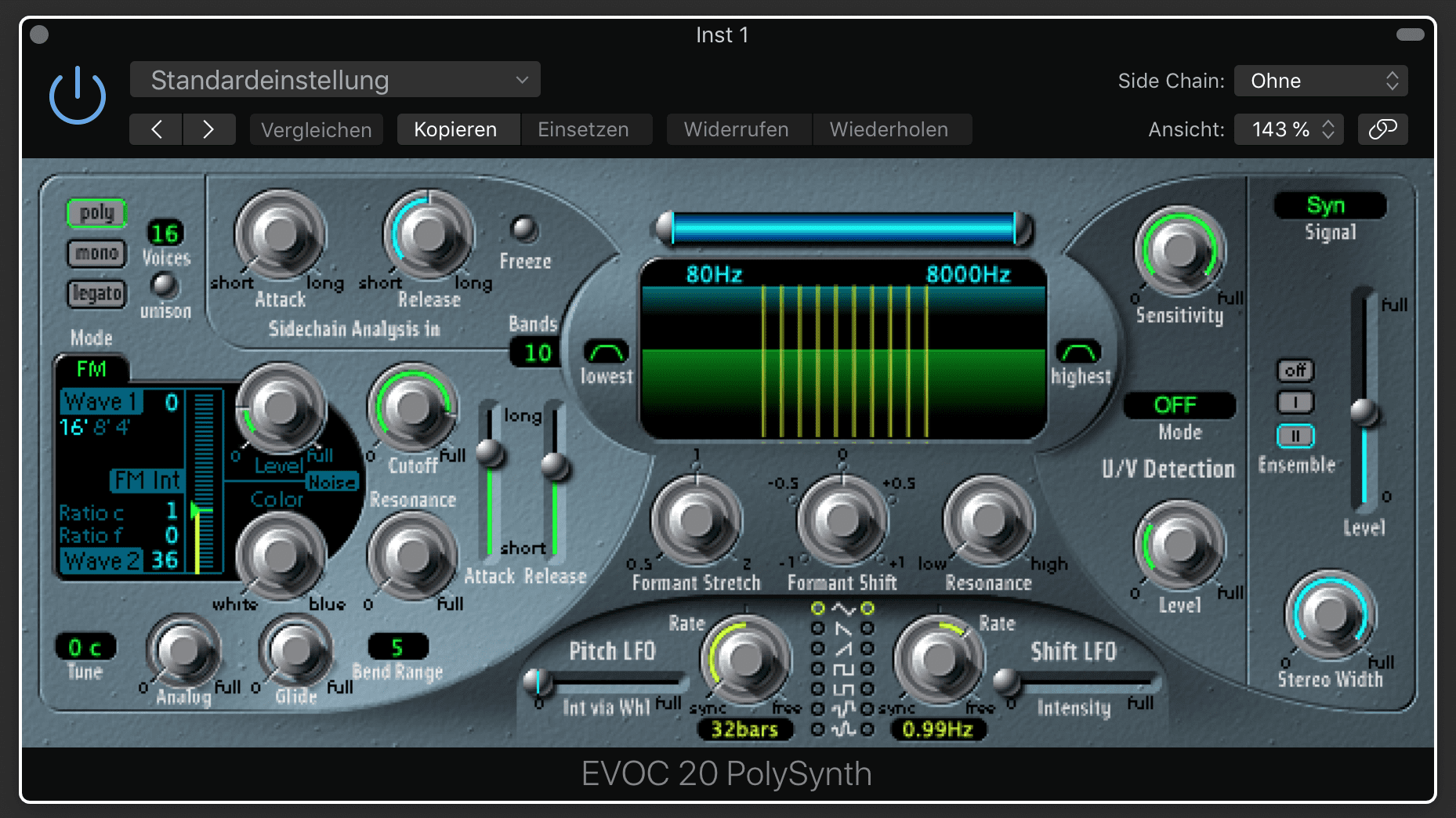Select mono mode
This screenshot has width=1456, height=818.
[x=96, y=254]
